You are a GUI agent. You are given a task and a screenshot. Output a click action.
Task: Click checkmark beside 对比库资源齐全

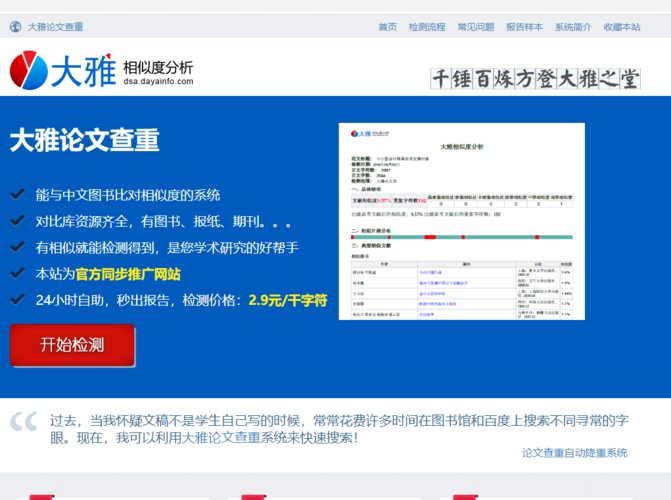[x=18, y=220]
